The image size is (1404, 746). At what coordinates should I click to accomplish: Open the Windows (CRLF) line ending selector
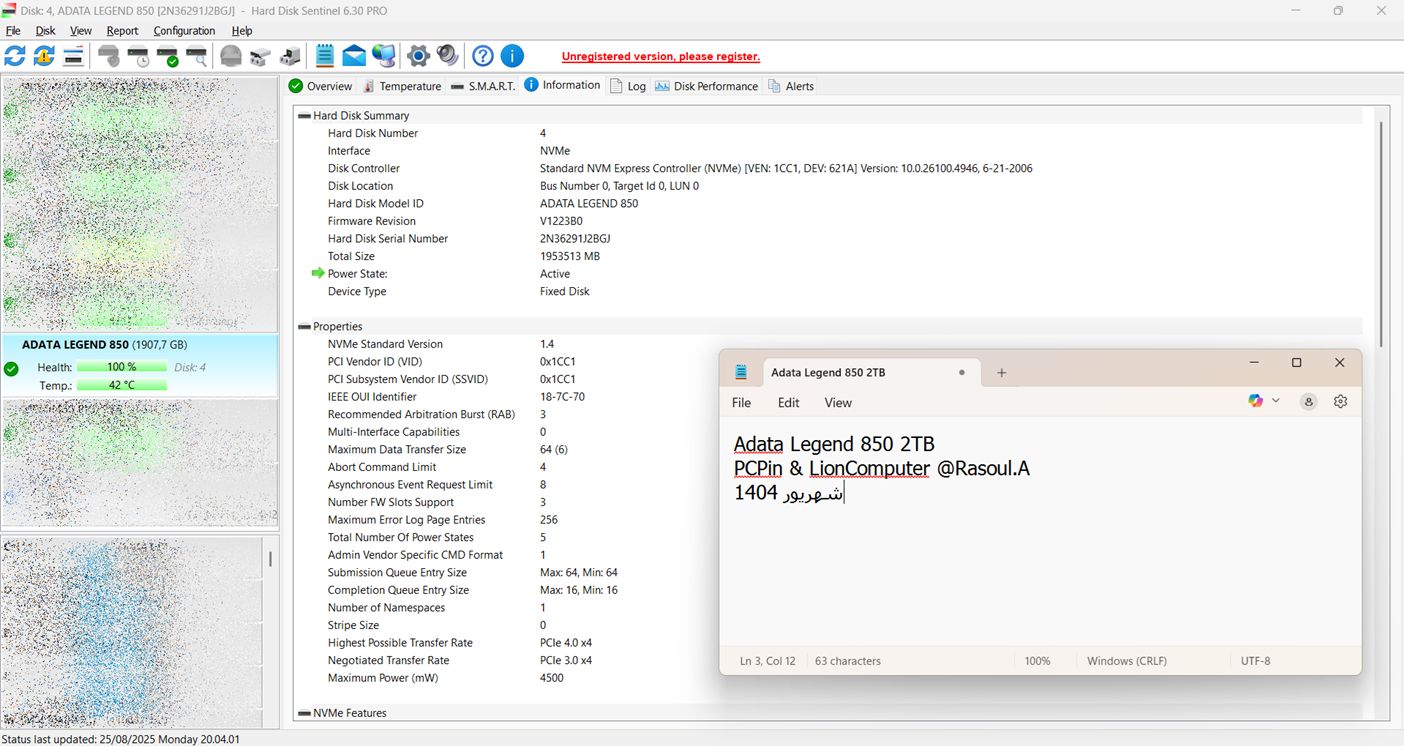coord(1127,661)
